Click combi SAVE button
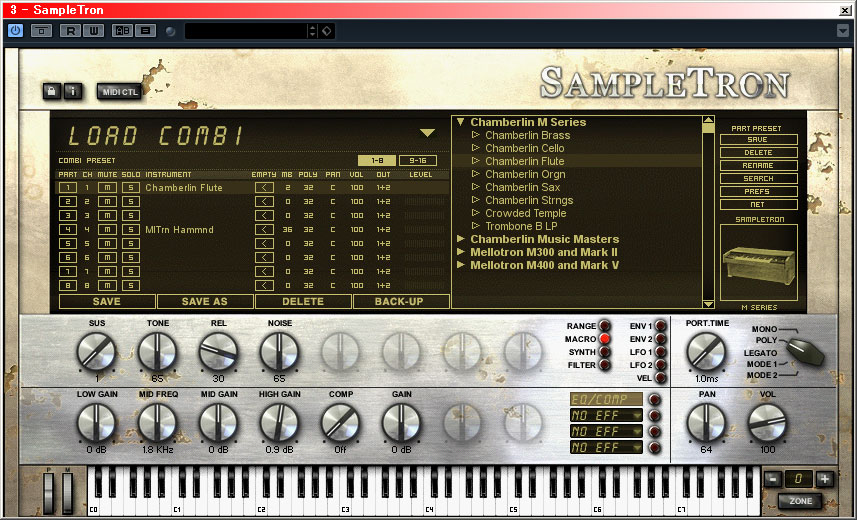The width and height of the screenshot is (857, 520). click(x=107, y=301)
